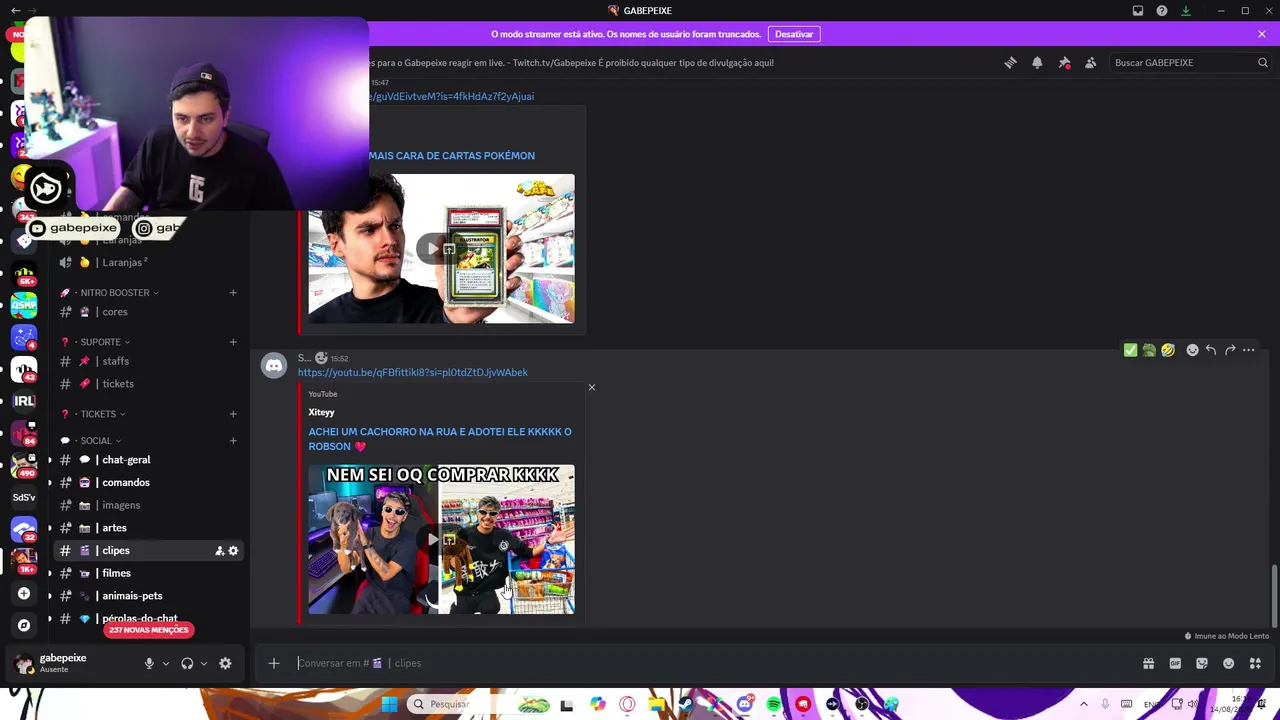
Task: Open the youtu.be qFBfittikI8 link
Action: (412, 372)
